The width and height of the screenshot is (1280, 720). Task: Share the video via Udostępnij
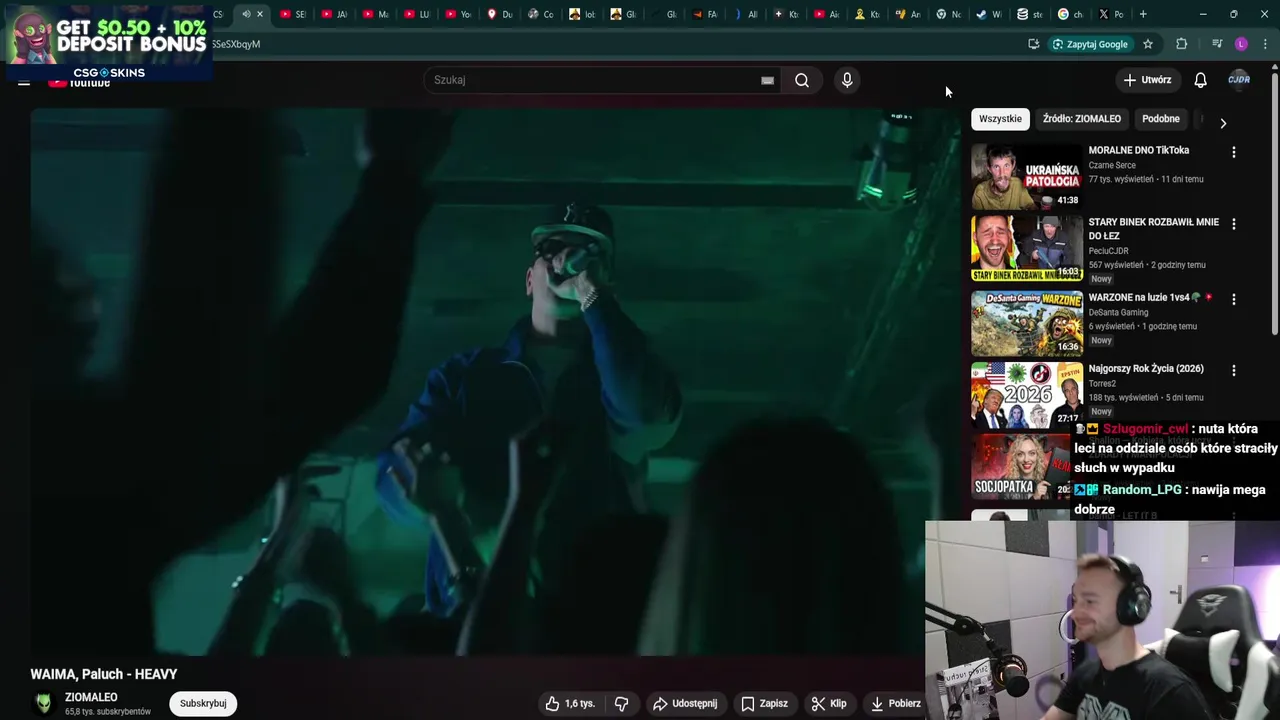(x=685, y=703)
